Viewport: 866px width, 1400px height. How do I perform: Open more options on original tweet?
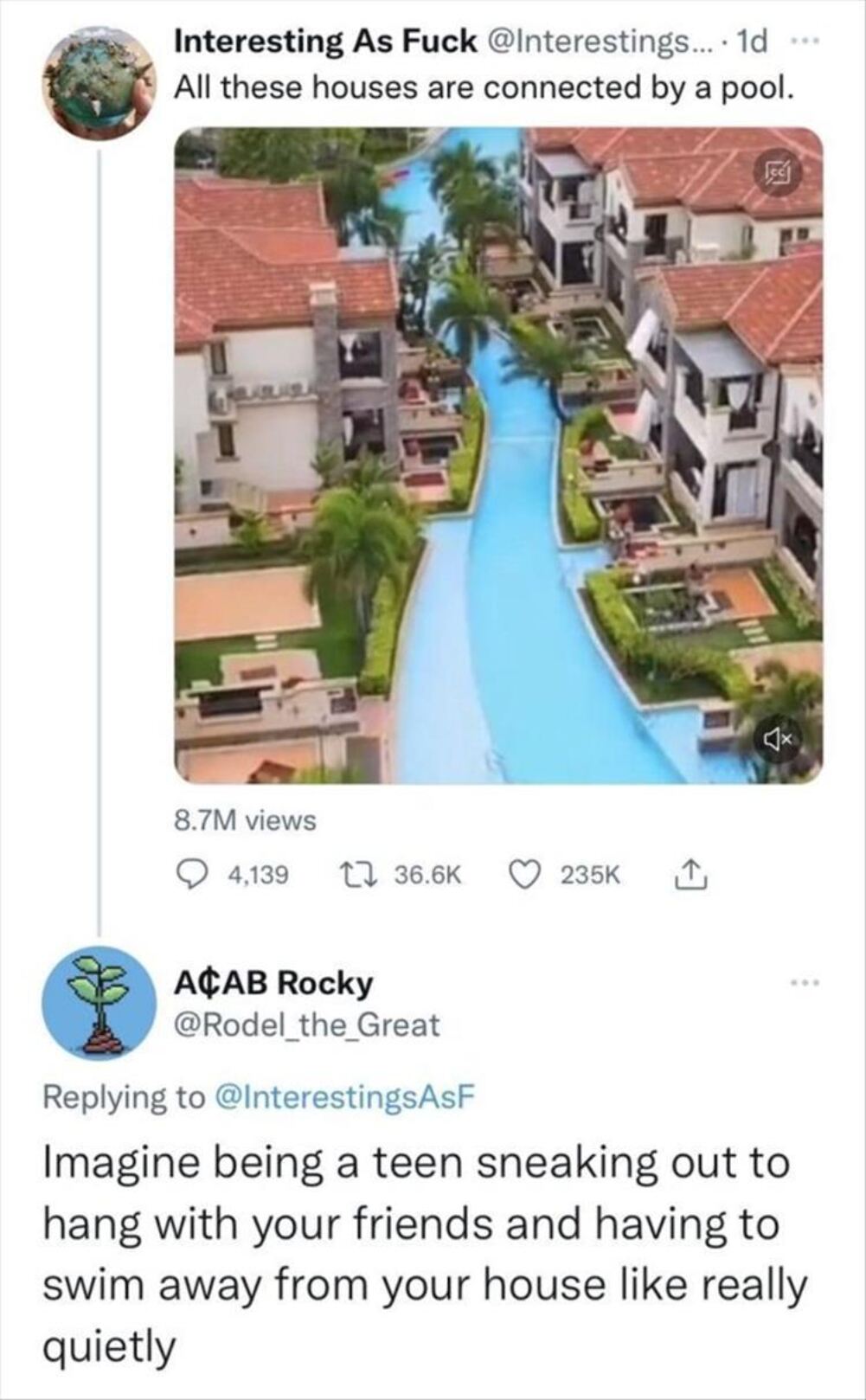(803, 41)
